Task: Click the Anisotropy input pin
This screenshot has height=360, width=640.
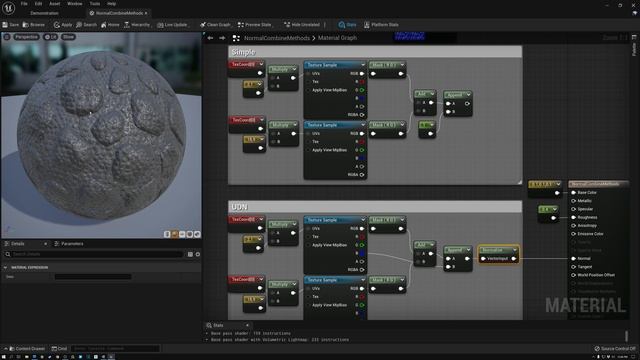Action: [x=573, y=225]
